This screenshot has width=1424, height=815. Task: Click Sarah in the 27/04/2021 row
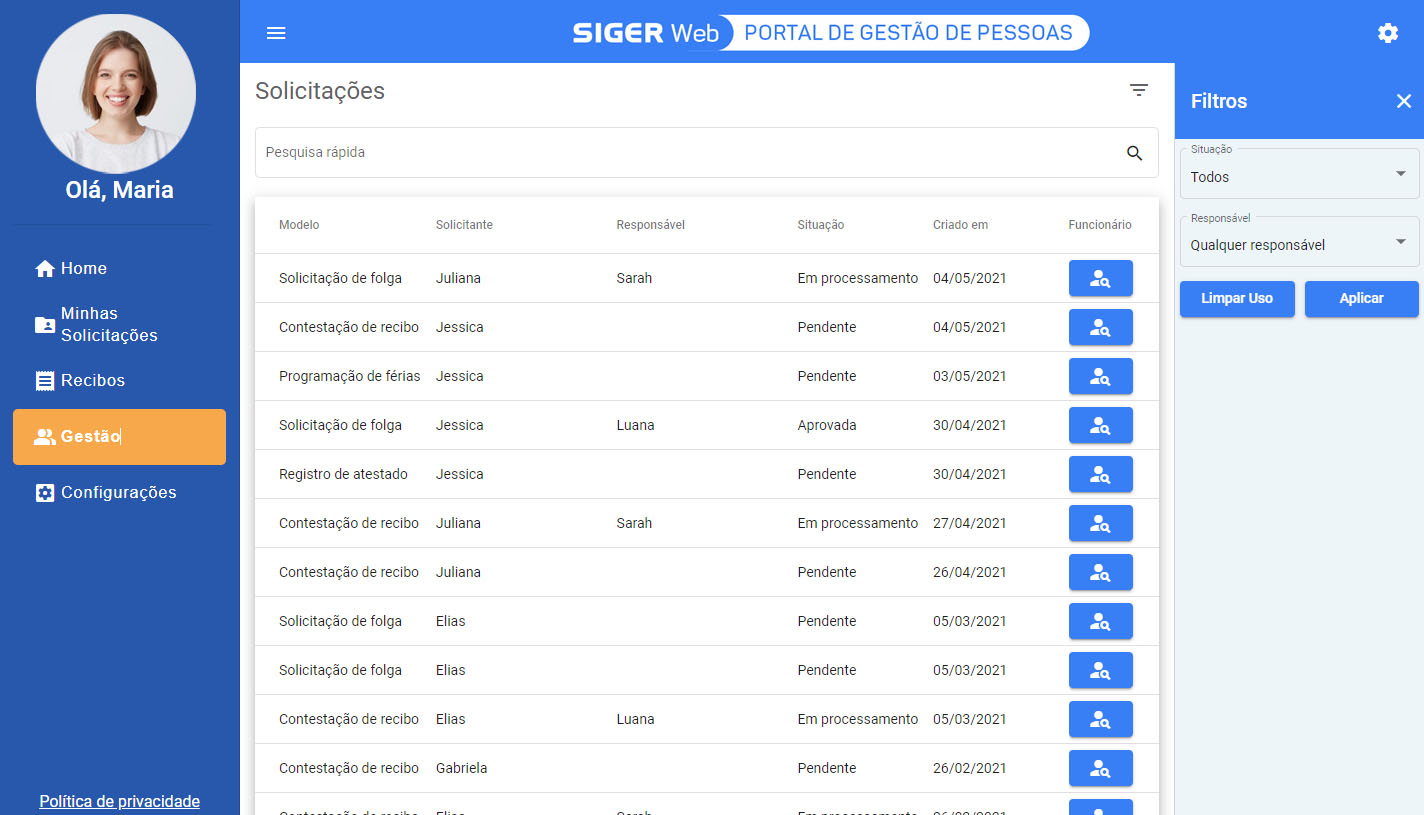[x=634, y=523]
